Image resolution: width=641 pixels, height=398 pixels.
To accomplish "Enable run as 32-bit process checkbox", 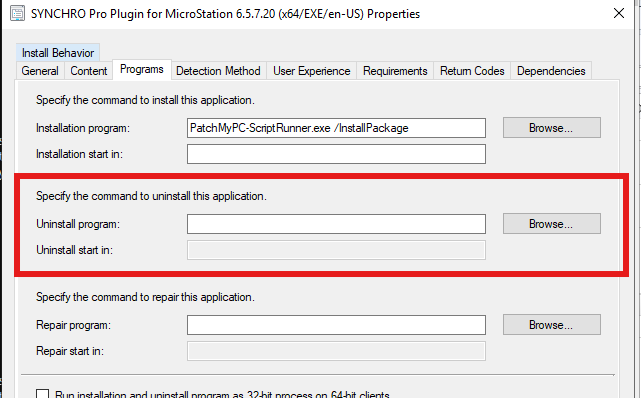I will coord(43,394).
